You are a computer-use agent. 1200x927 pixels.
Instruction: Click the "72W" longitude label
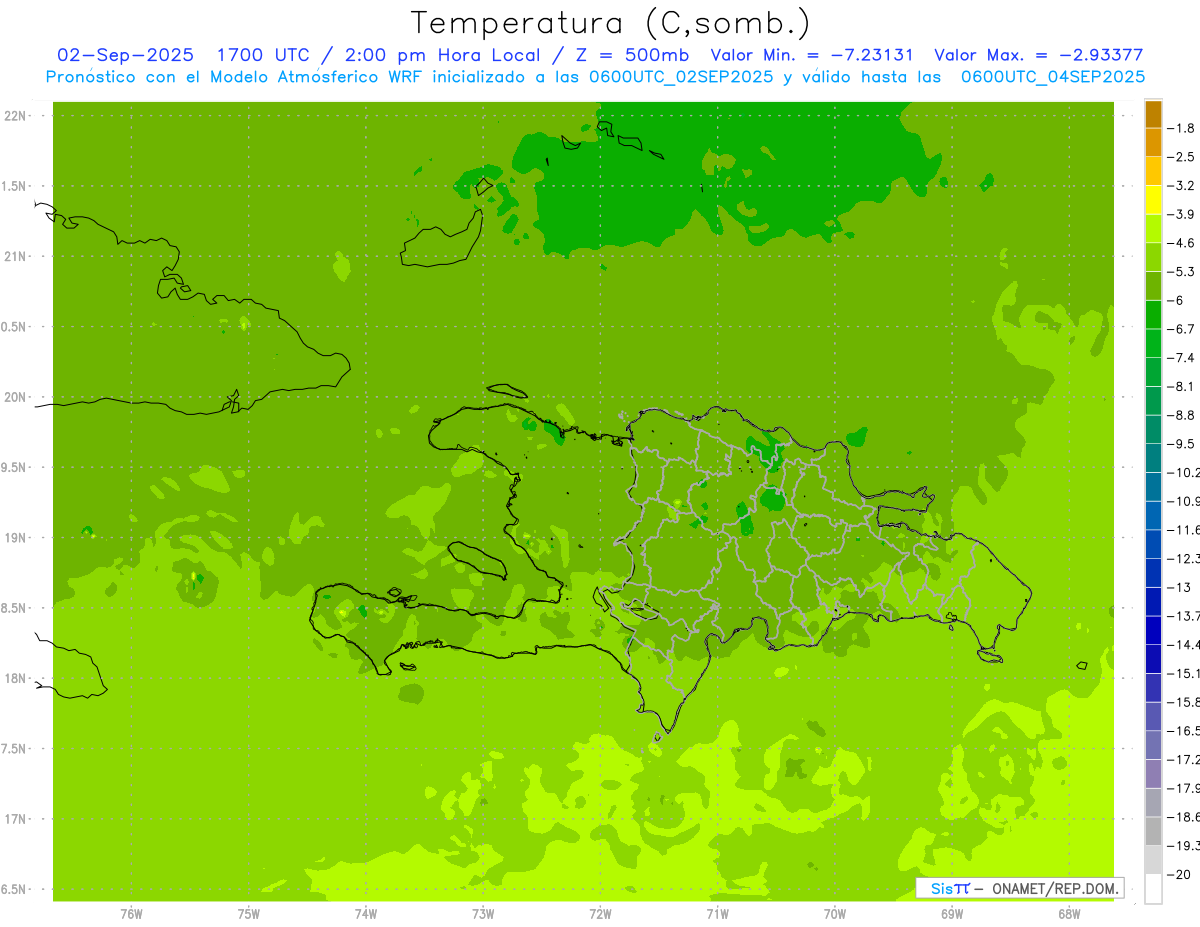pyautogui.click(x=600, y=914)
